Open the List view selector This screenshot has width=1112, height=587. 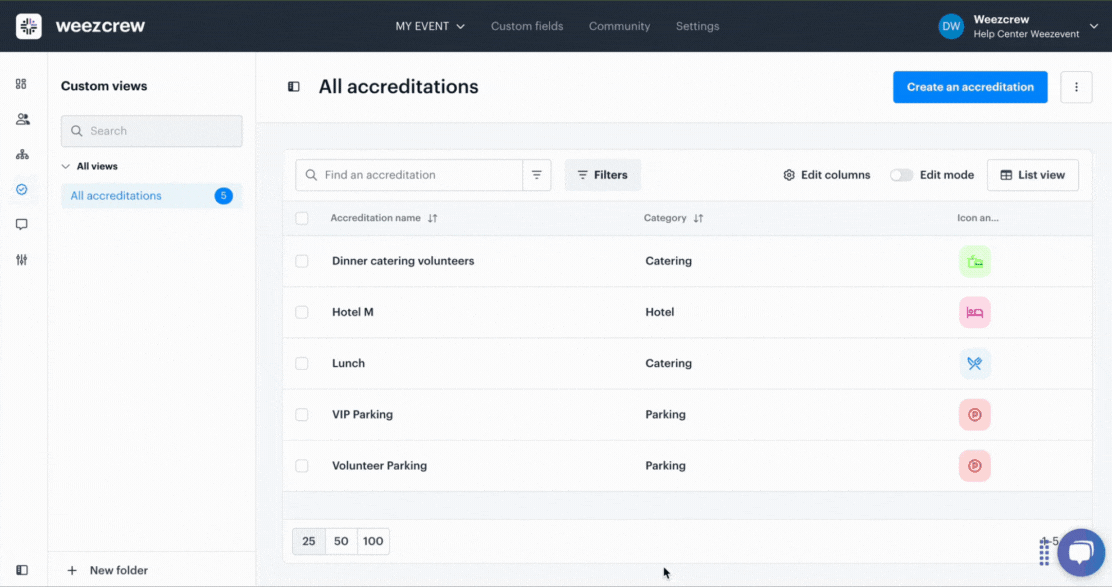(1033, 175)
